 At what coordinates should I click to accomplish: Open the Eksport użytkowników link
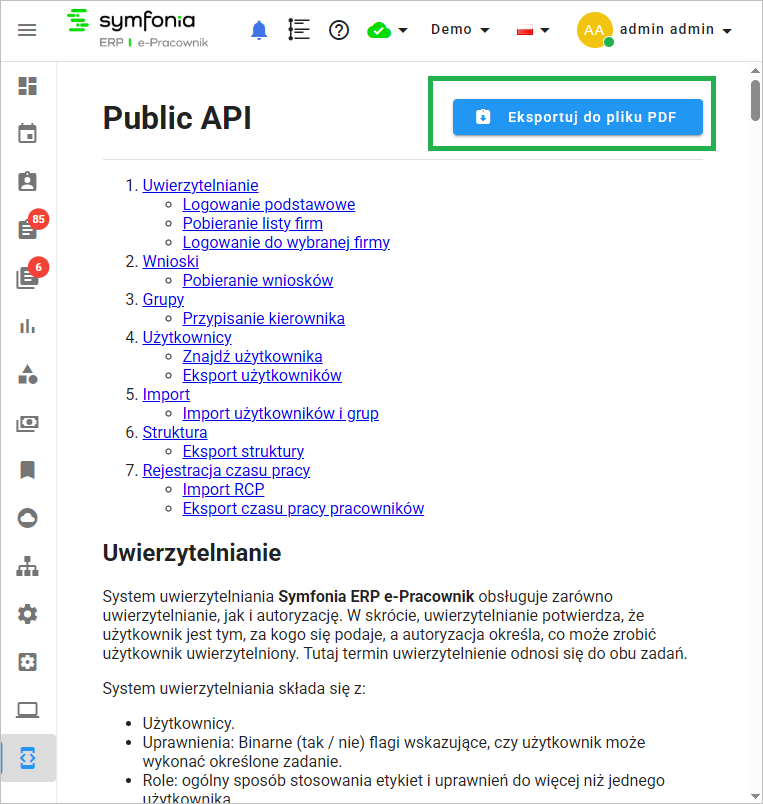tap(262, 375)
